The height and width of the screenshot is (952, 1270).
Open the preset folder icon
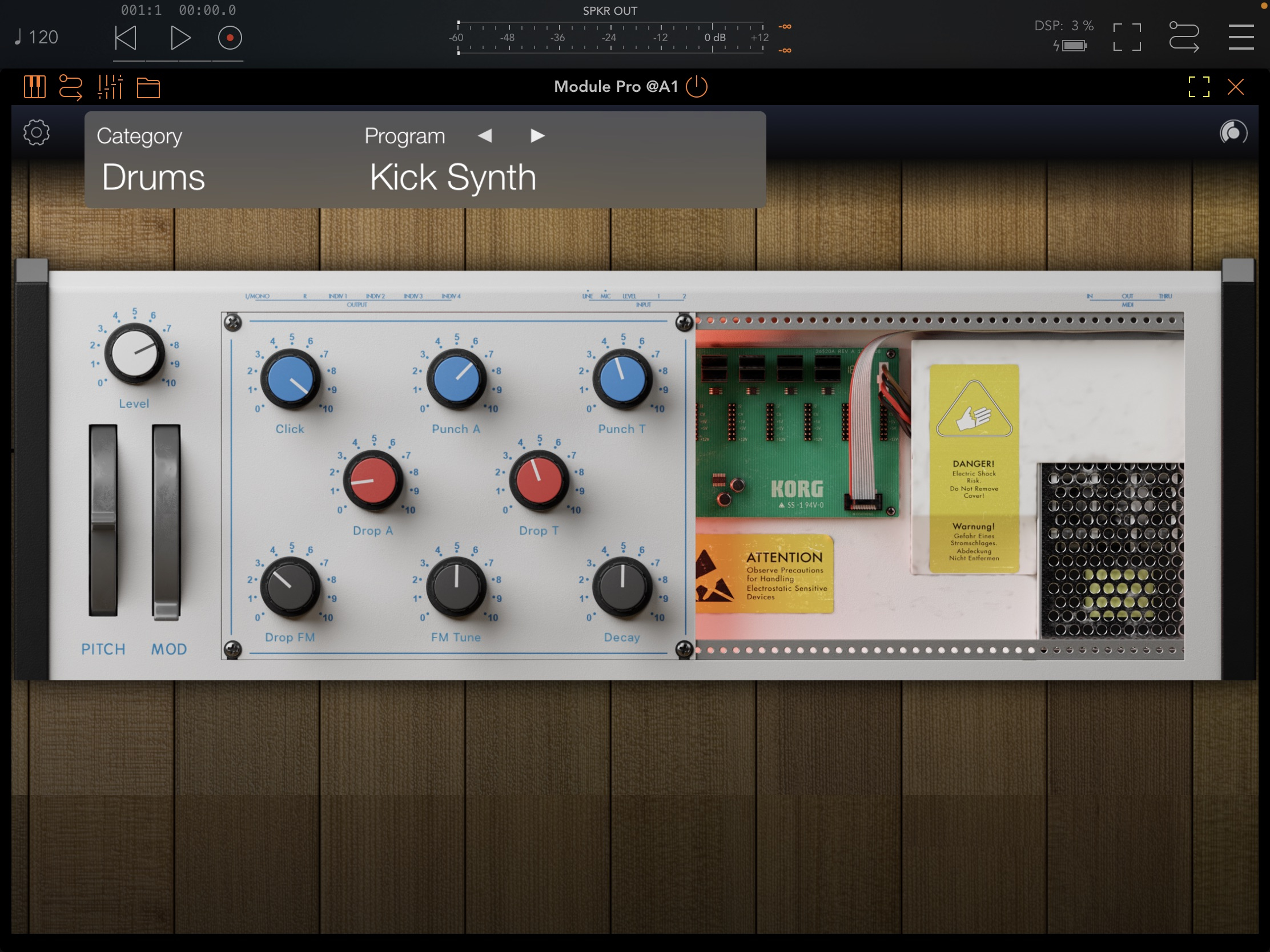(148, 88)
